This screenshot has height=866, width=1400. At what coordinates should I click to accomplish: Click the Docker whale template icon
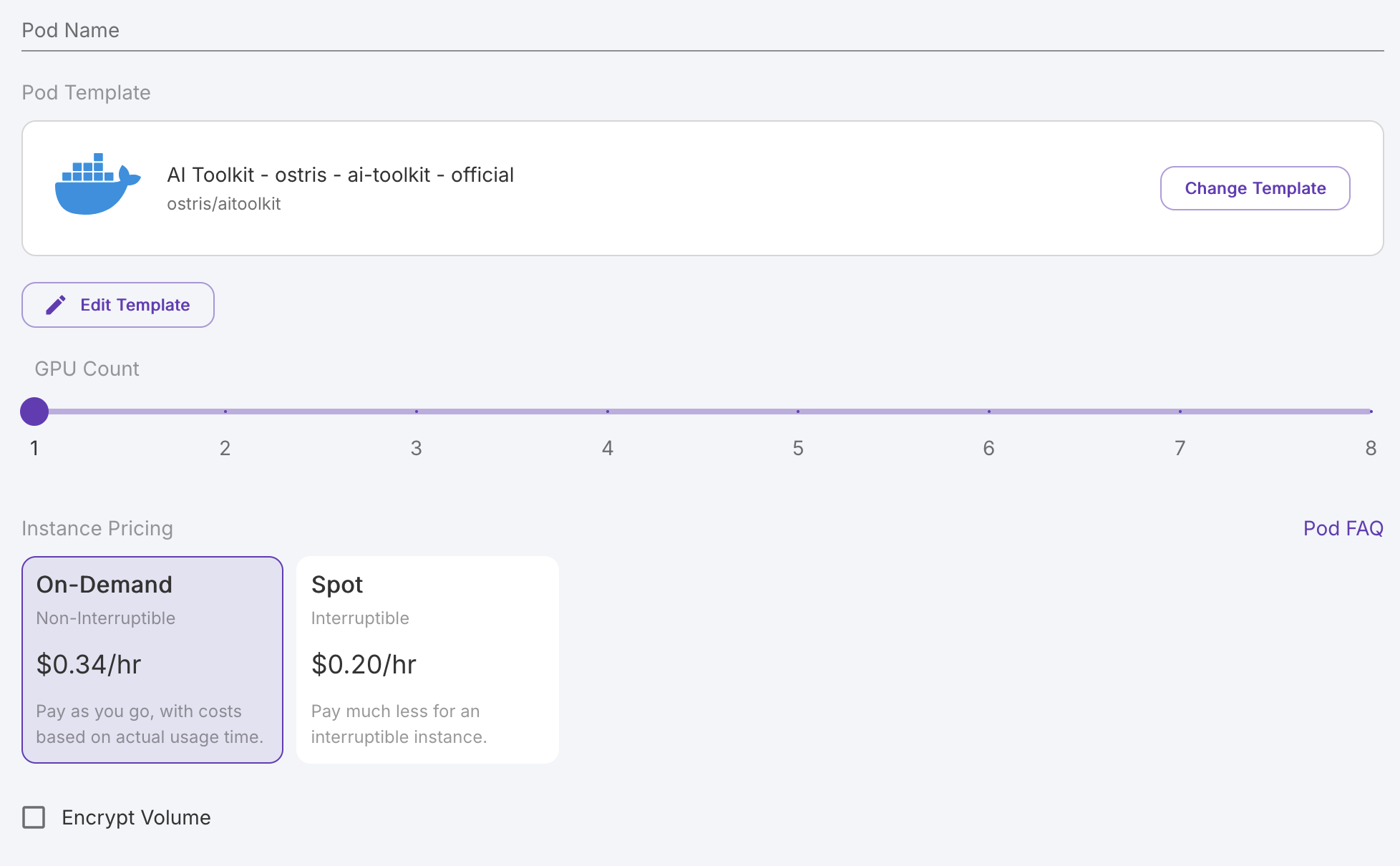[97, 185]
